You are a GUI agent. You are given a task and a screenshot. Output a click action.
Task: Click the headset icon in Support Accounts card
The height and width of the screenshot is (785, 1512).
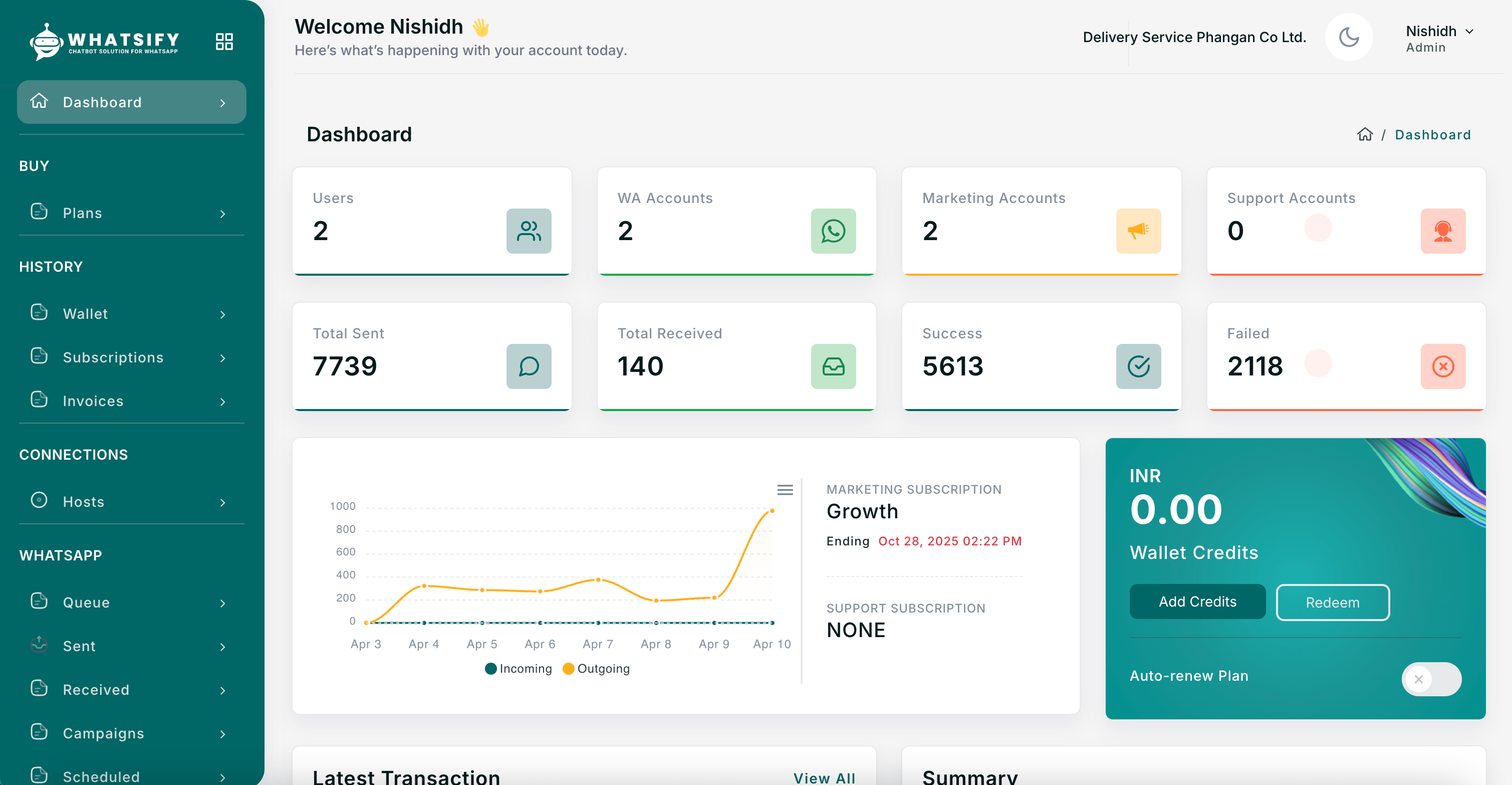[x=1442, y=231]
